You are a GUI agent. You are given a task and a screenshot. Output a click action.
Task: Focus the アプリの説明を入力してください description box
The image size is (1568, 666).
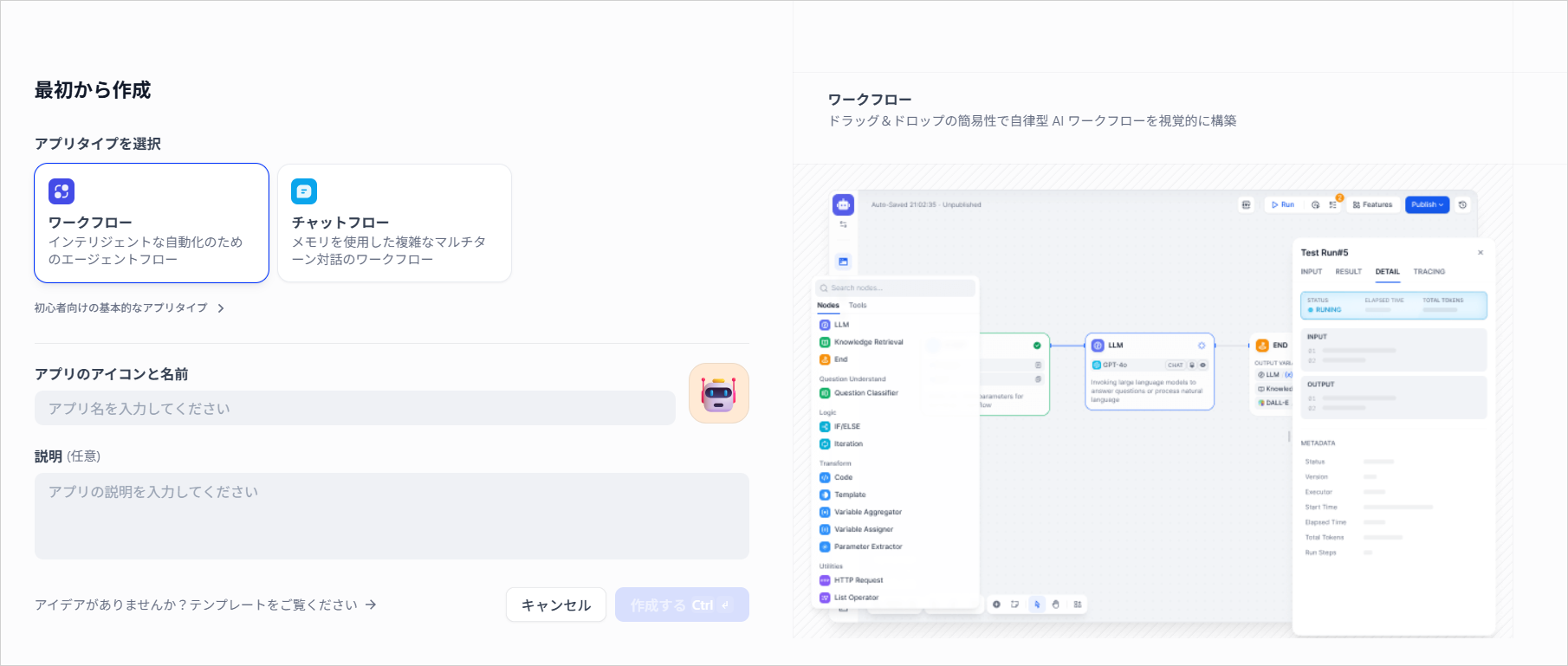pos(392,516)
